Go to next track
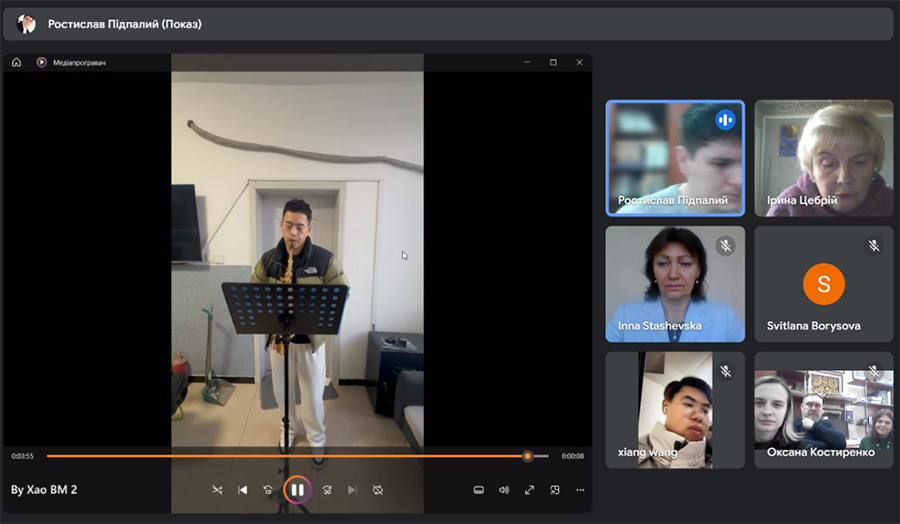900x524 pixels. pos(352,490)
